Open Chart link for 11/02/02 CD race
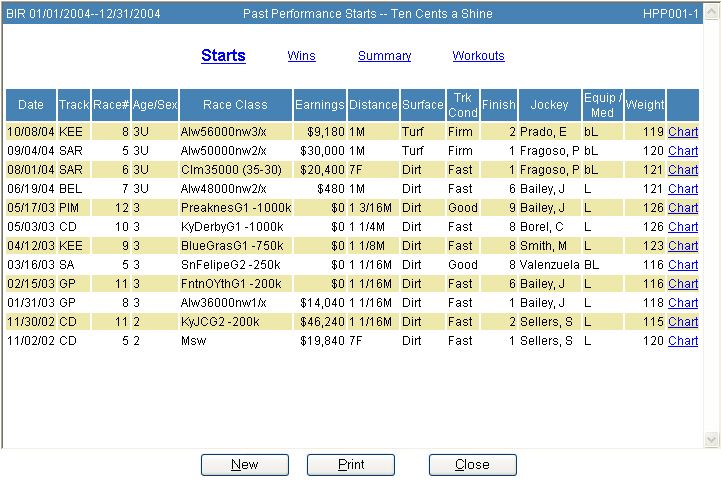Image resolution: width=721 pixels, height=481 pixels. pos(683,341)
